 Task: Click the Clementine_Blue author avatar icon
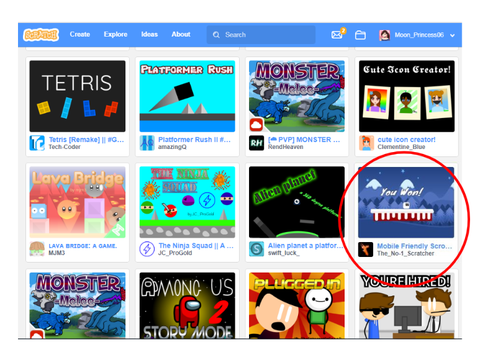(x=366, y=143)
